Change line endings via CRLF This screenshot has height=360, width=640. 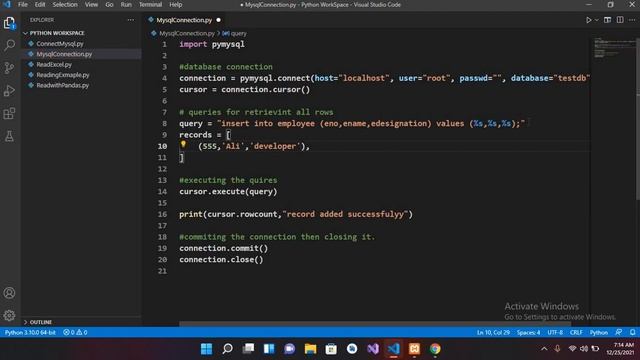[x=576, y=333]
